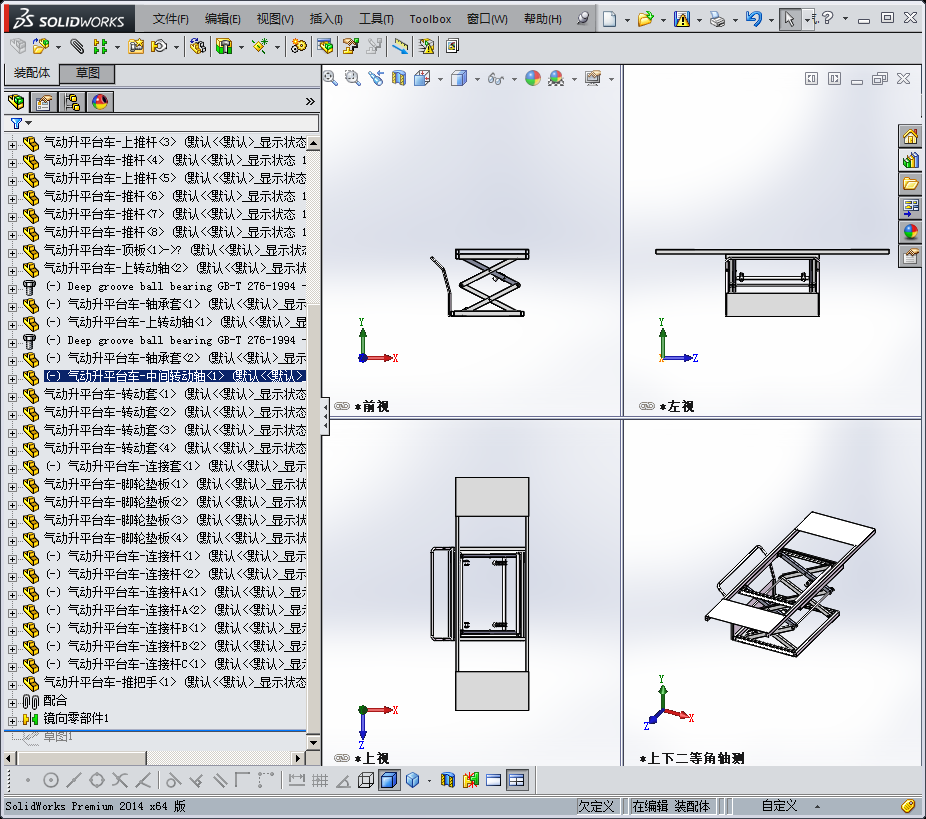Click the Instant3D document icon
Screen dimensions: 926x819
tap(452, 46)
